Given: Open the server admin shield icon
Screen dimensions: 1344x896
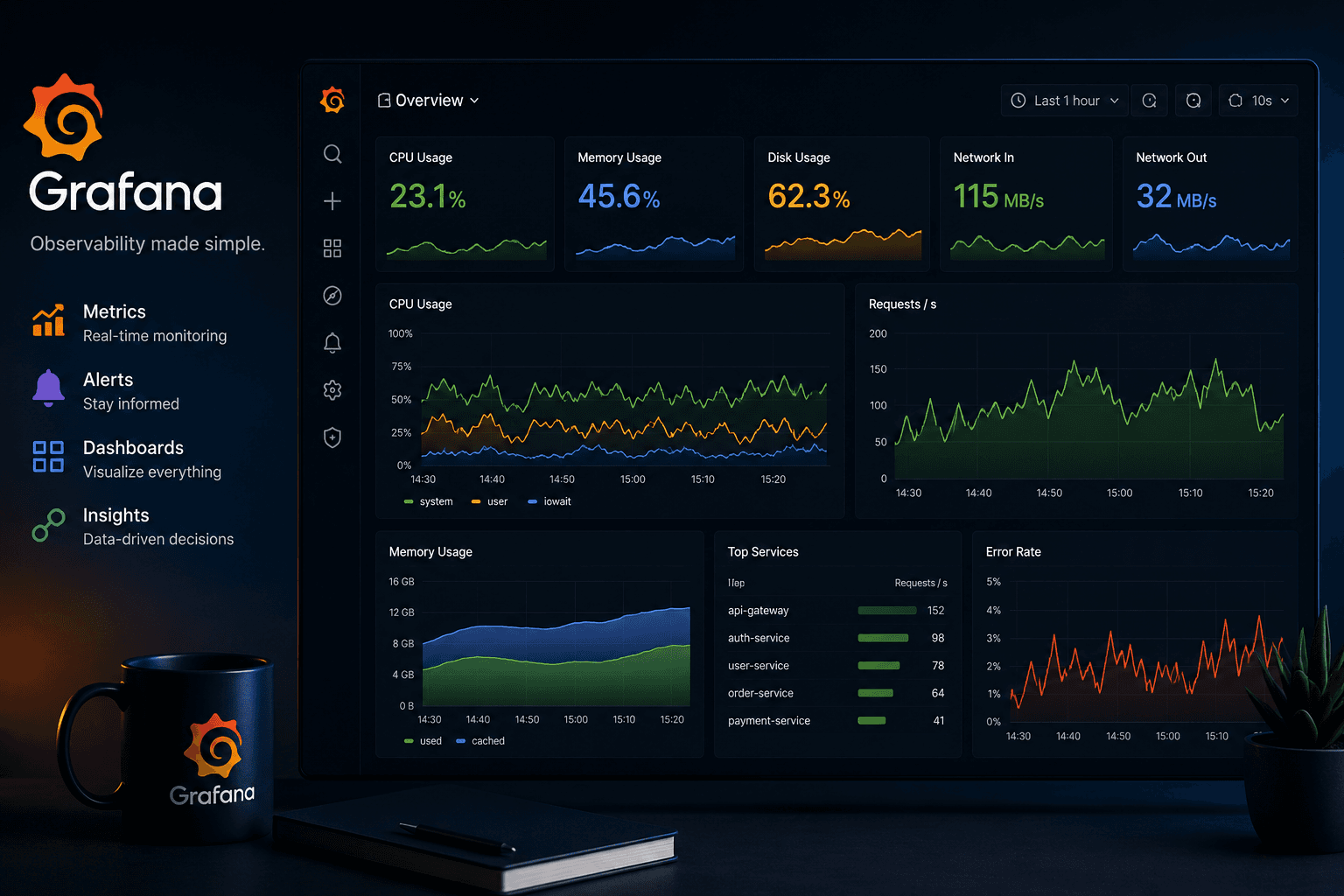Looking at the screenshot, I should [x=332, y=437].
